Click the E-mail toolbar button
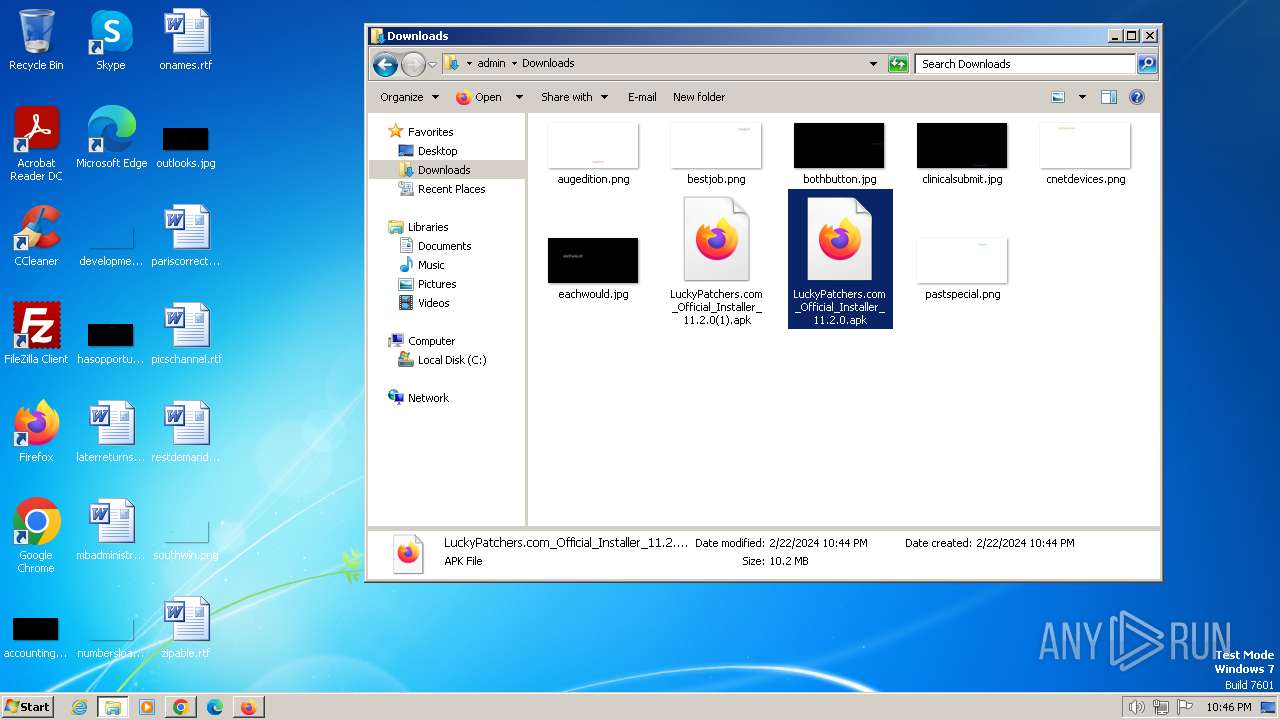 coord(642,97)
